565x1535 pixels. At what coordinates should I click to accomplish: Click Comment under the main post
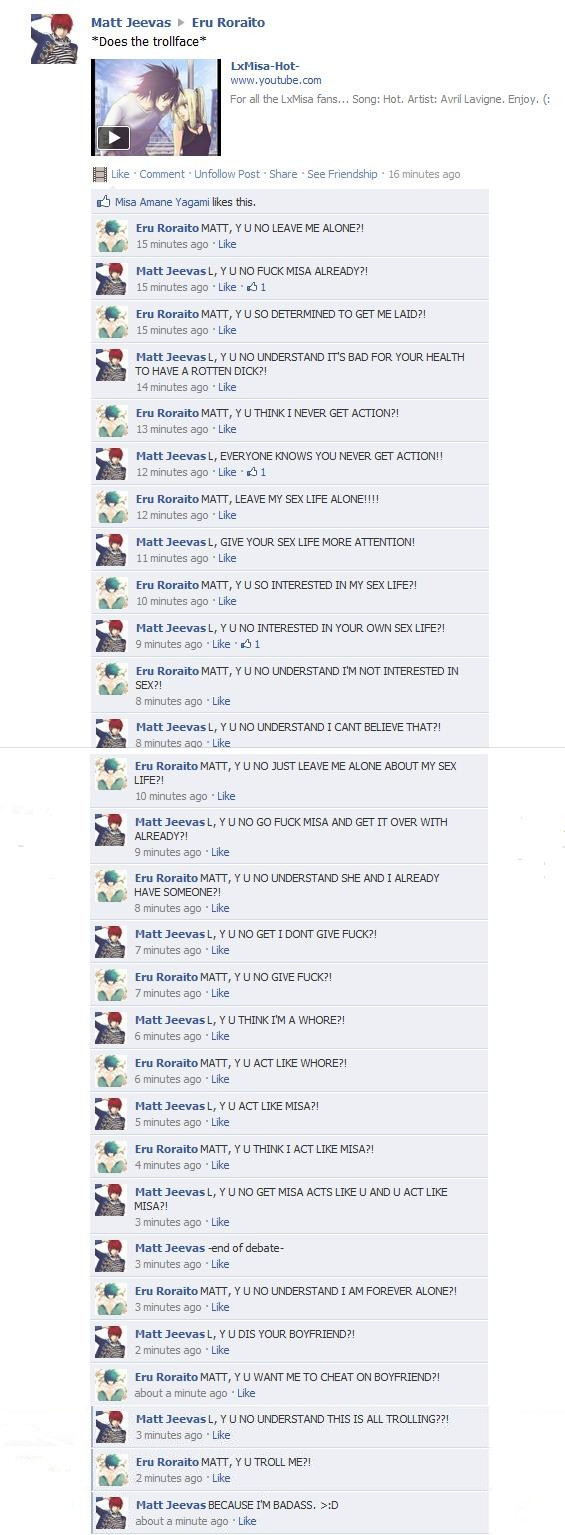point(162,174)
